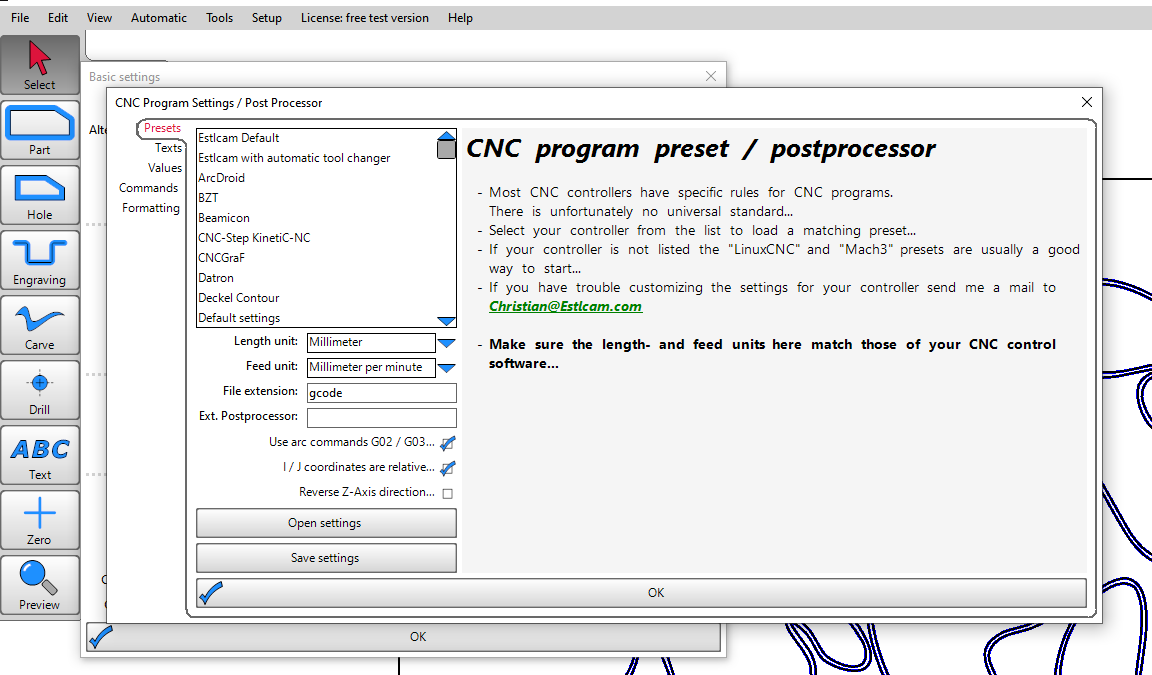Image resolution: width=1152 pixels, height=675 pixels.
Task: Open the Automatic menu
Action: point(159,18)
